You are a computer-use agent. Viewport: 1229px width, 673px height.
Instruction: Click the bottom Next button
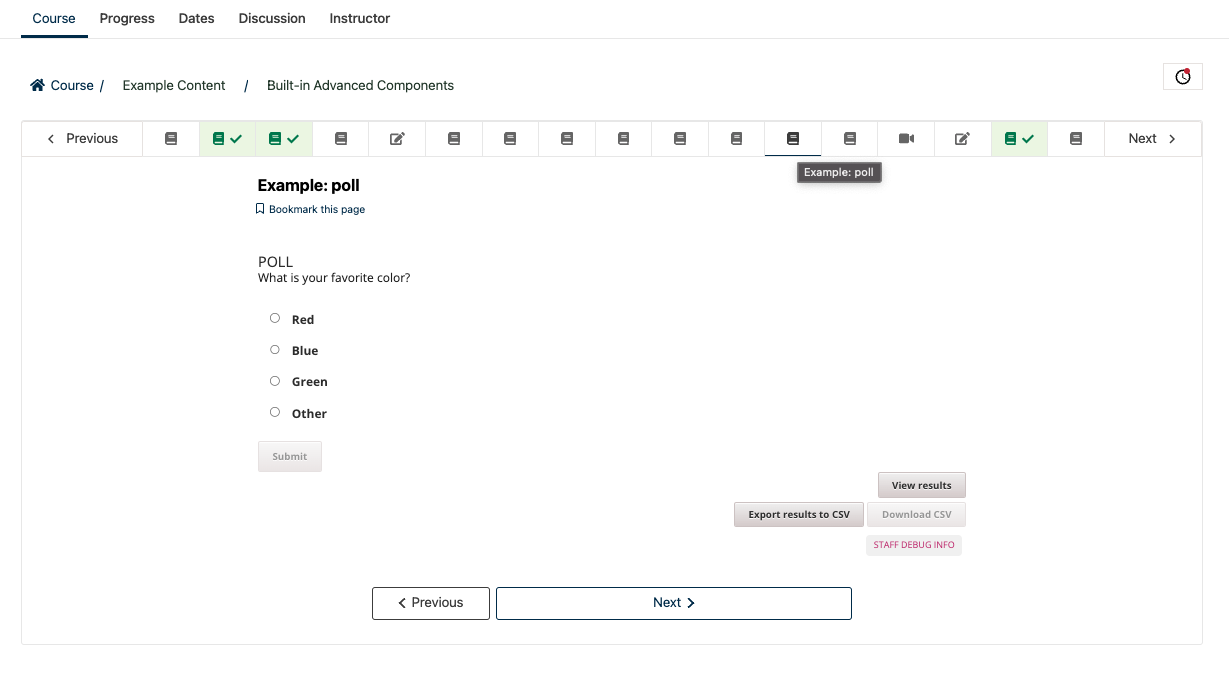coord(673,603)
